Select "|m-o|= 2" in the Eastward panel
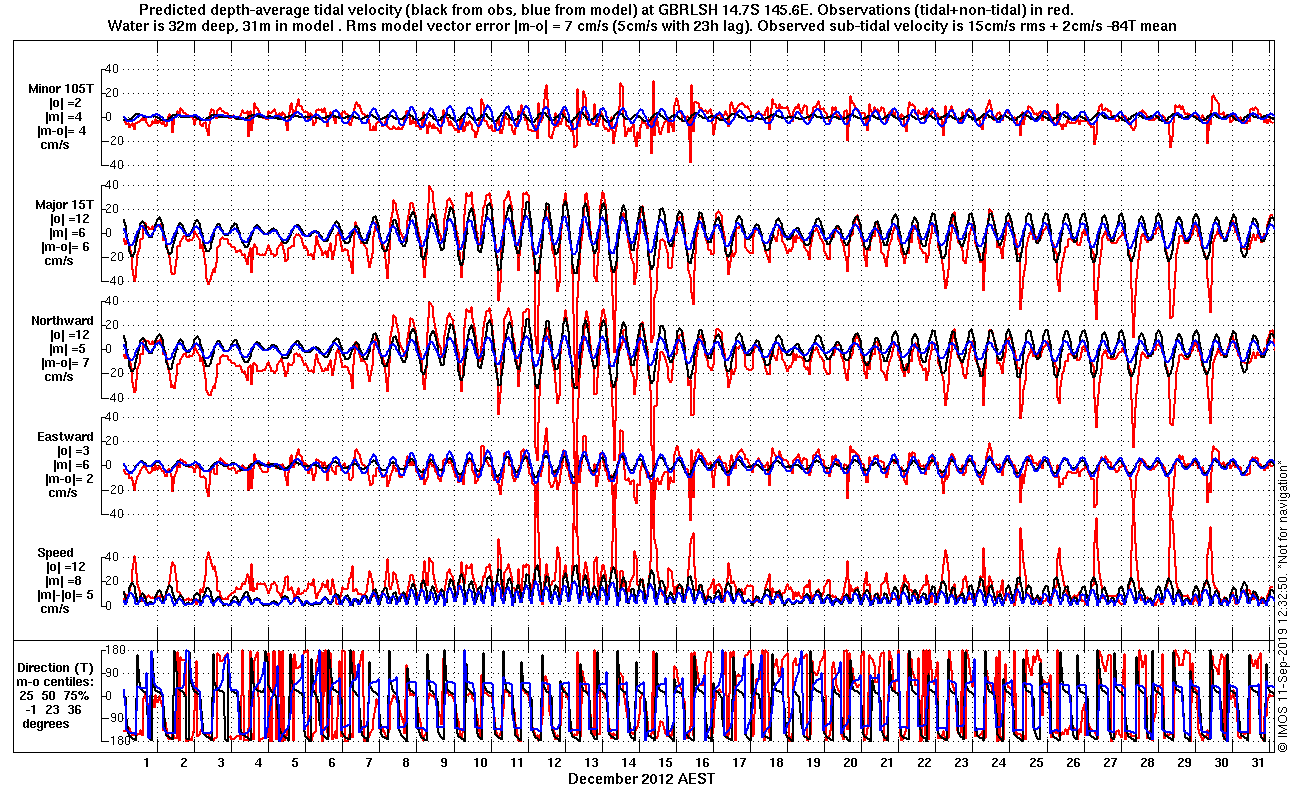 click(x=68, y=479)
